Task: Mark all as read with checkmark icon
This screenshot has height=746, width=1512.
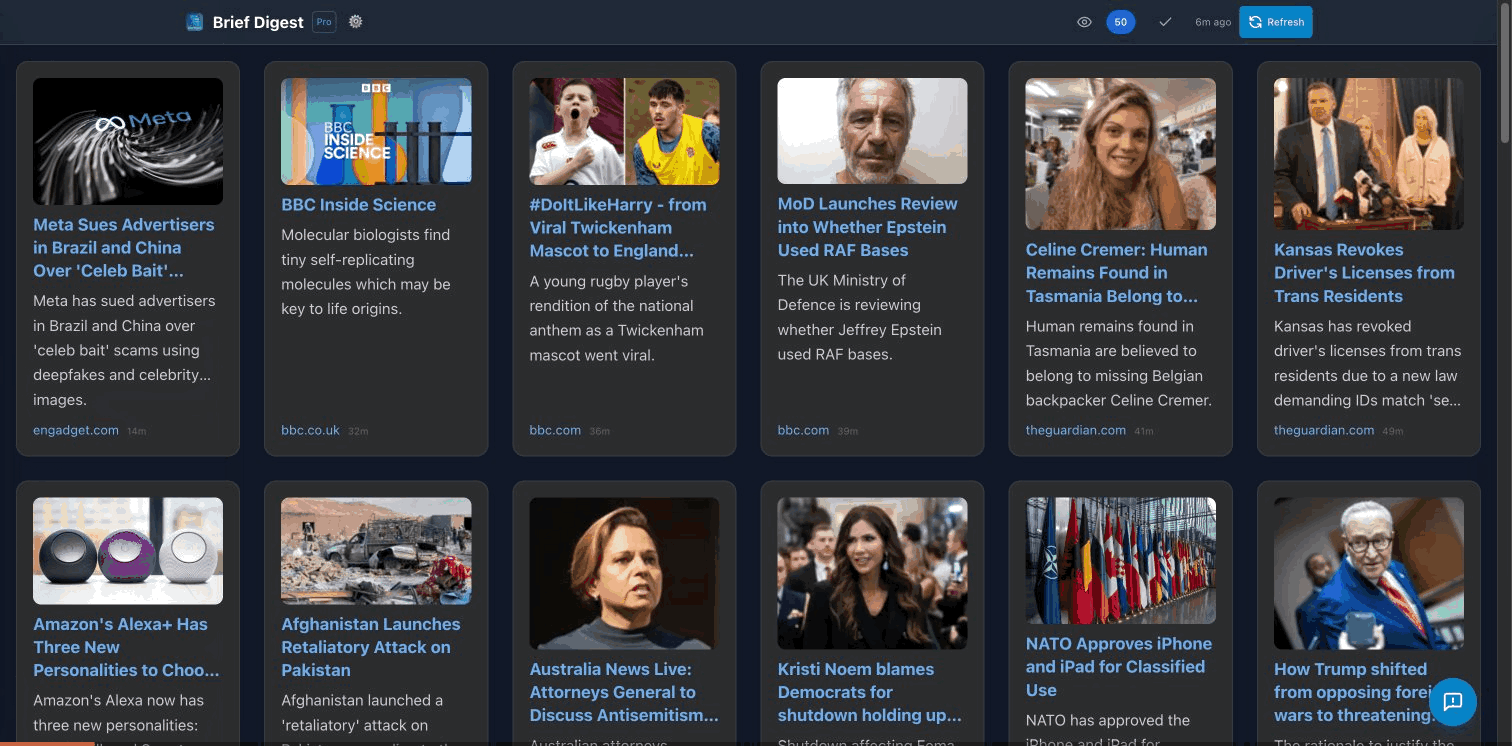Action: 1165,22
